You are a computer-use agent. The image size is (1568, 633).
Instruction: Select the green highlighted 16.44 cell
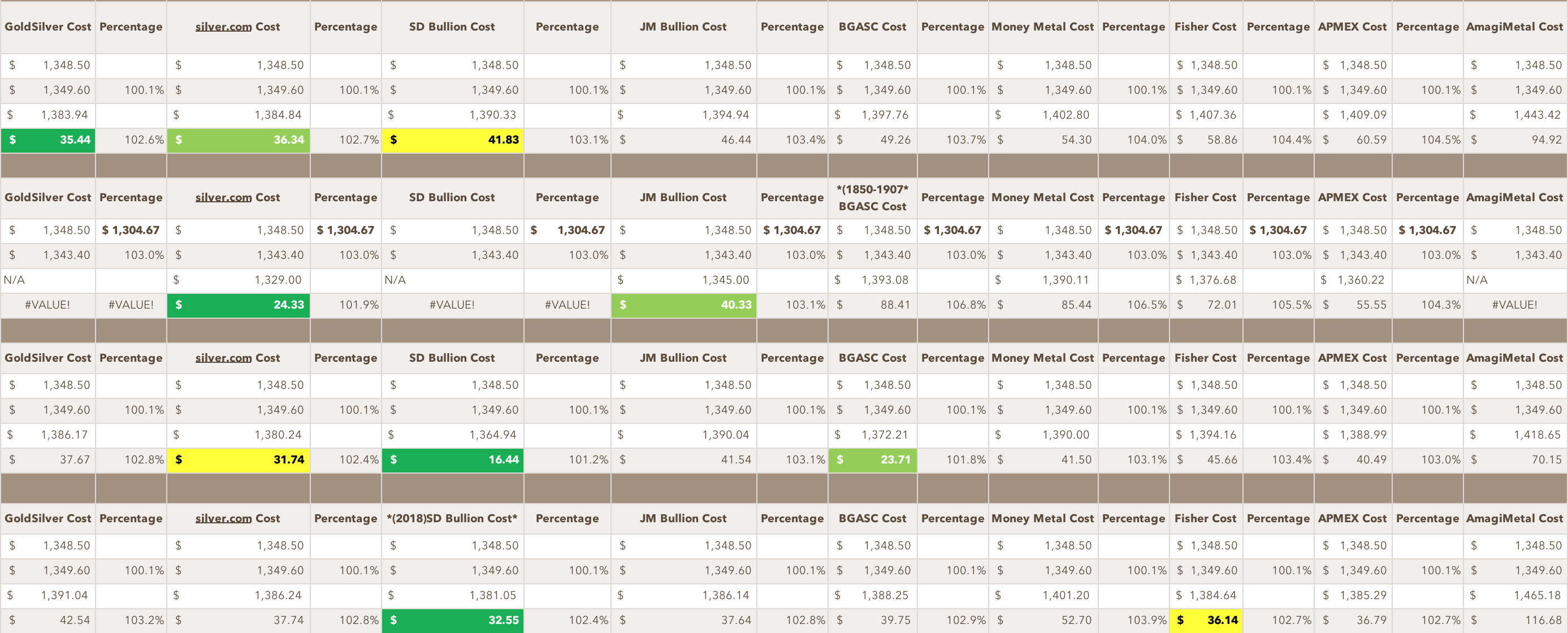(x=453, y=460)
